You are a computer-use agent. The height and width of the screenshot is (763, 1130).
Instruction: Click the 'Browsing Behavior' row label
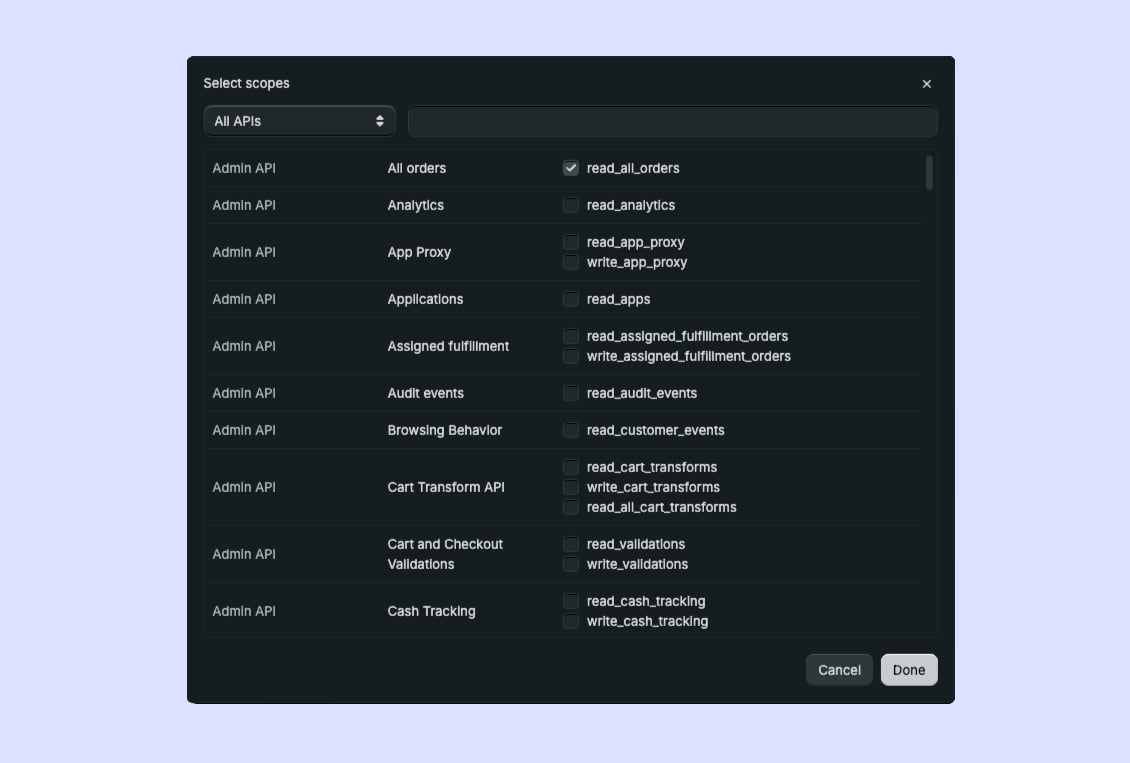(x=445, y=431)
